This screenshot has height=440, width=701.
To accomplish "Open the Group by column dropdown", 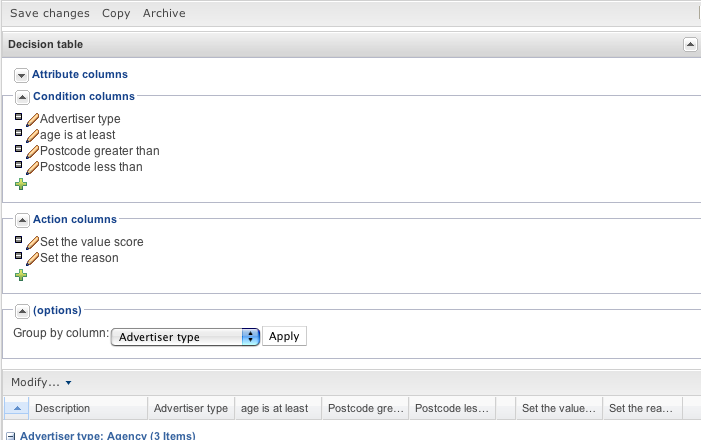I will point(185,337).
